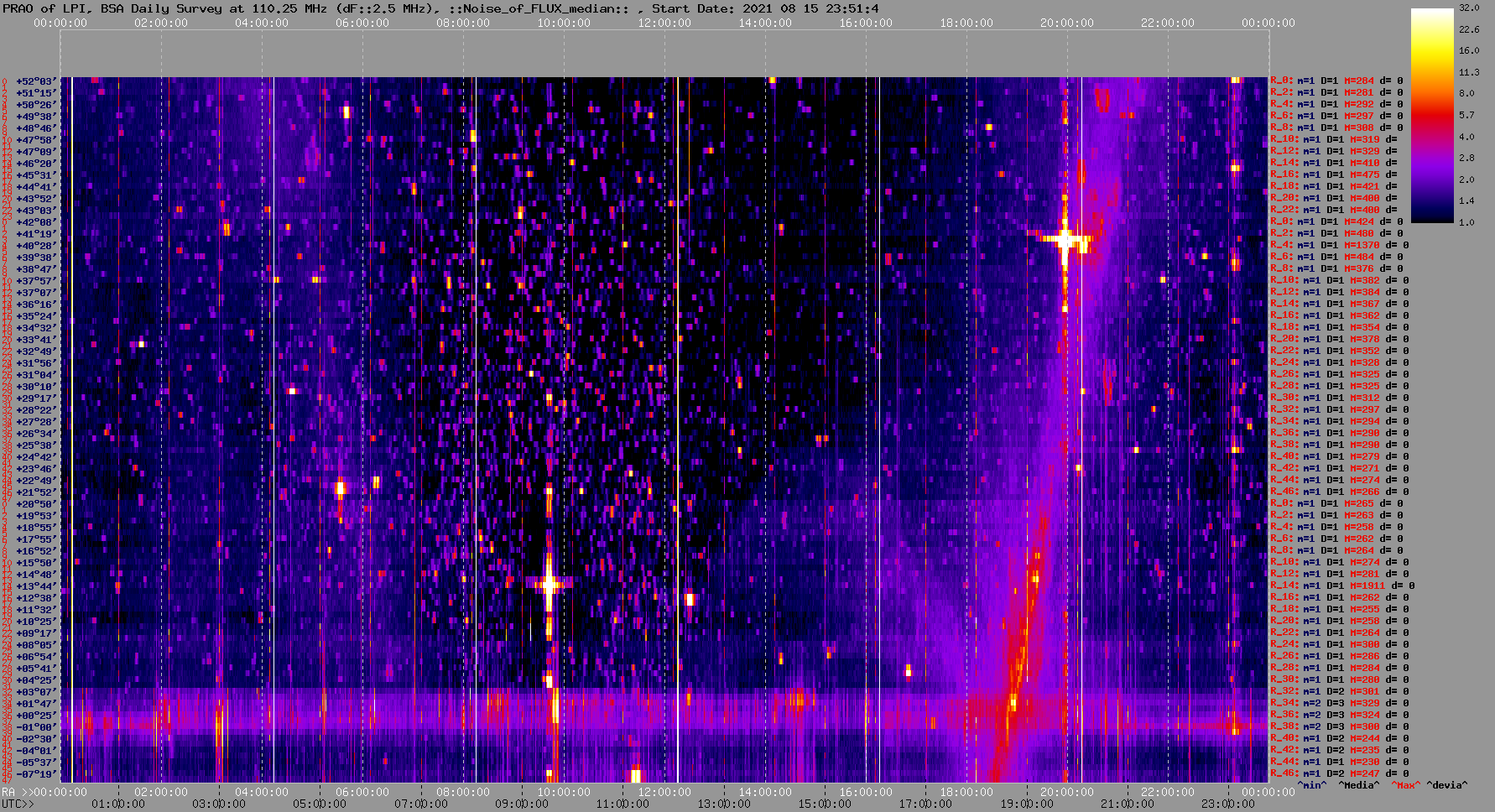Click UTC tick label 09:00:00

pyautogui.click(x=522, y=804)
